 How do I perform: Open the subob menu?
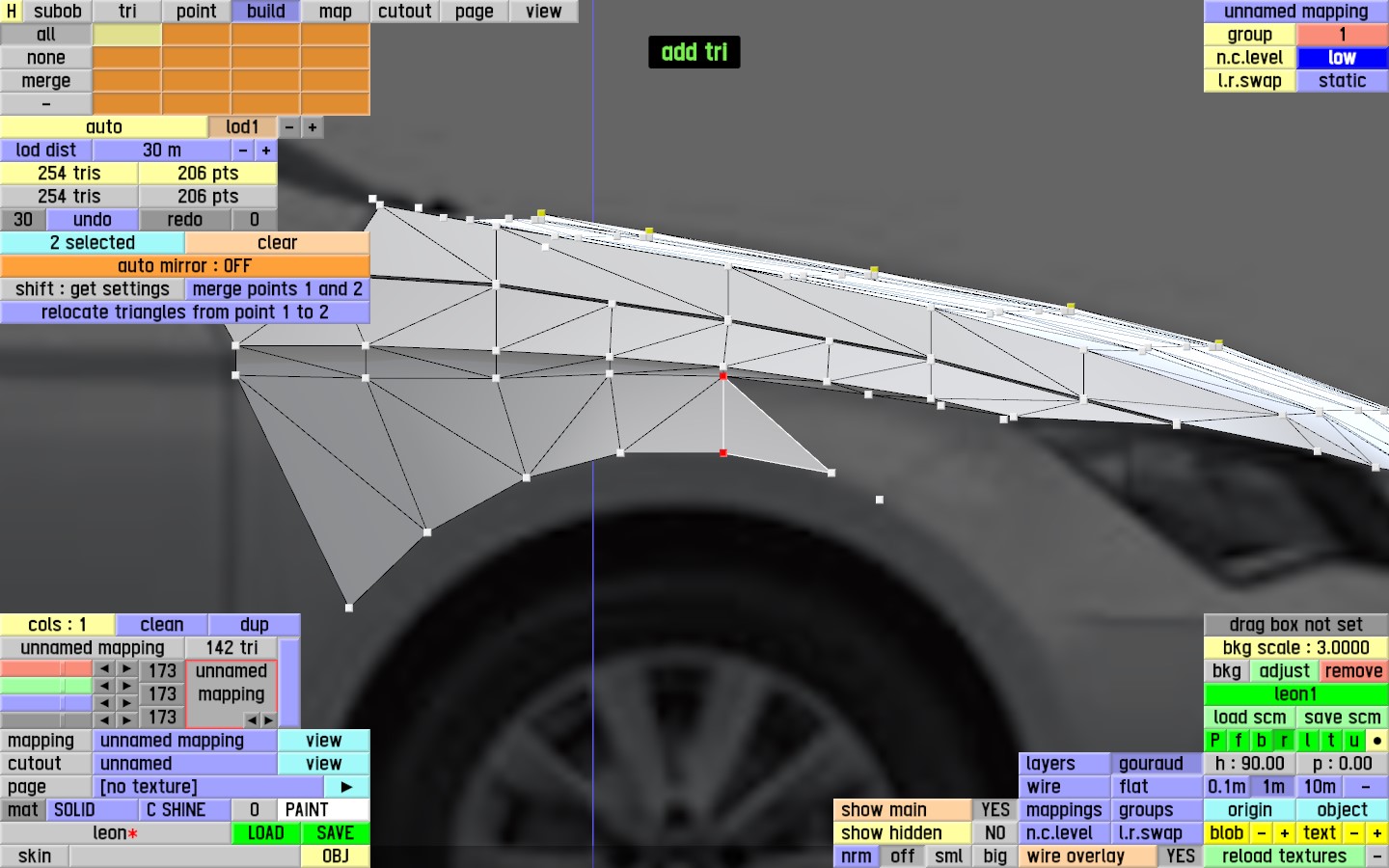click(x=58, y=12)
